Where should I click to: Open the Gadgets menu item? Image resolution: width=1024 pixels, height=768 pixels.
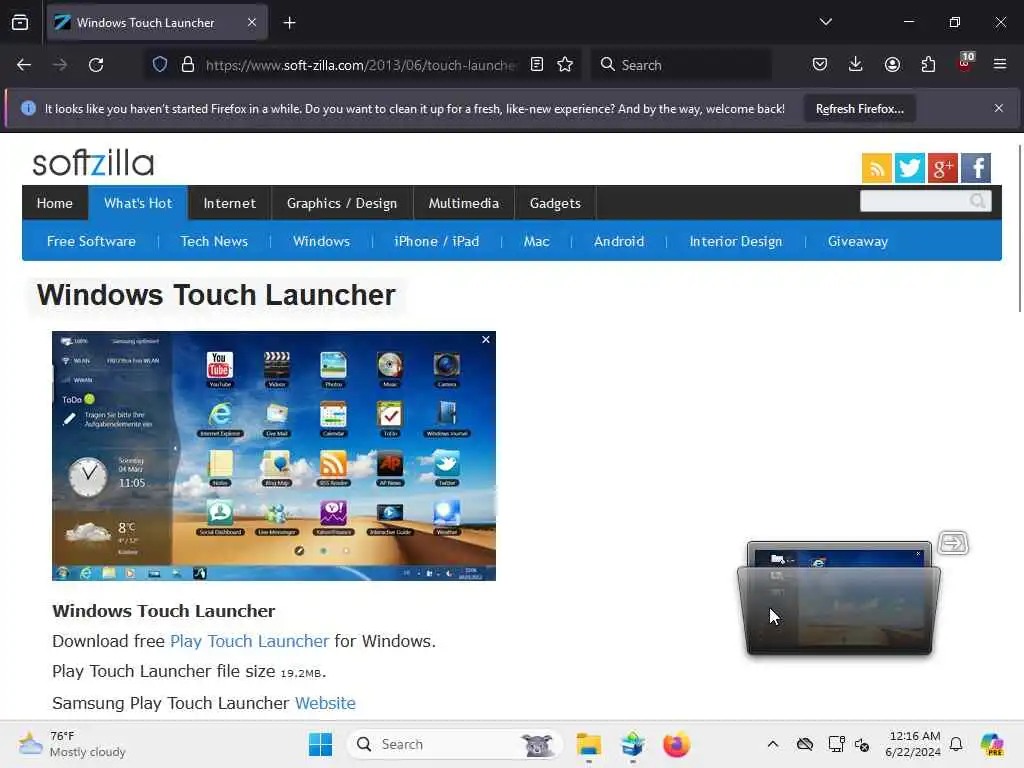tap(555, 203)
